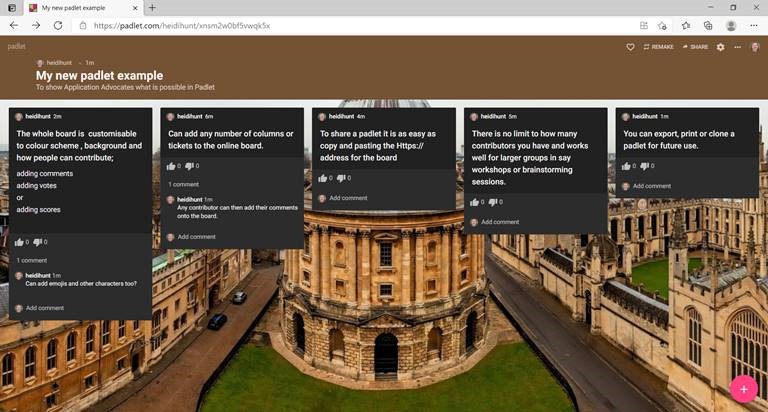Open padlet settings gear icon
This screenshot has height=412, width=768.
720,47
